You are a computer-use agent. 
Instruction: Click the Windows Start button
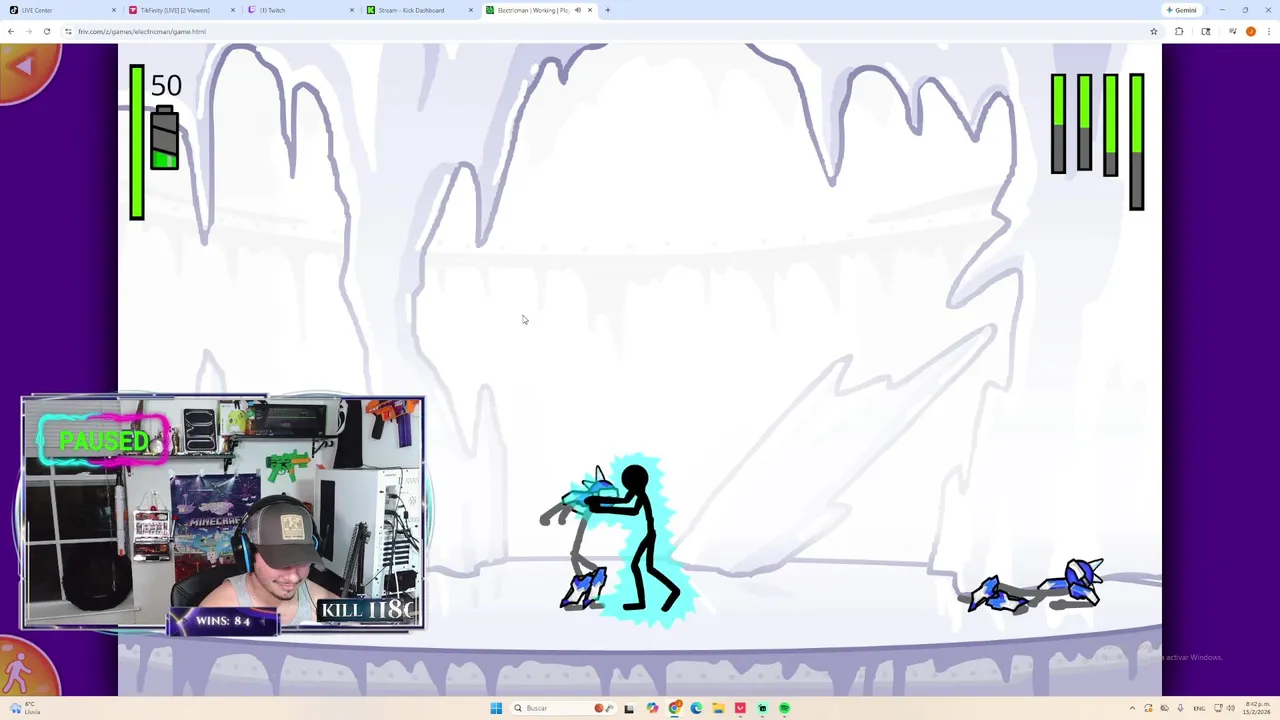(x=496, y=708)
